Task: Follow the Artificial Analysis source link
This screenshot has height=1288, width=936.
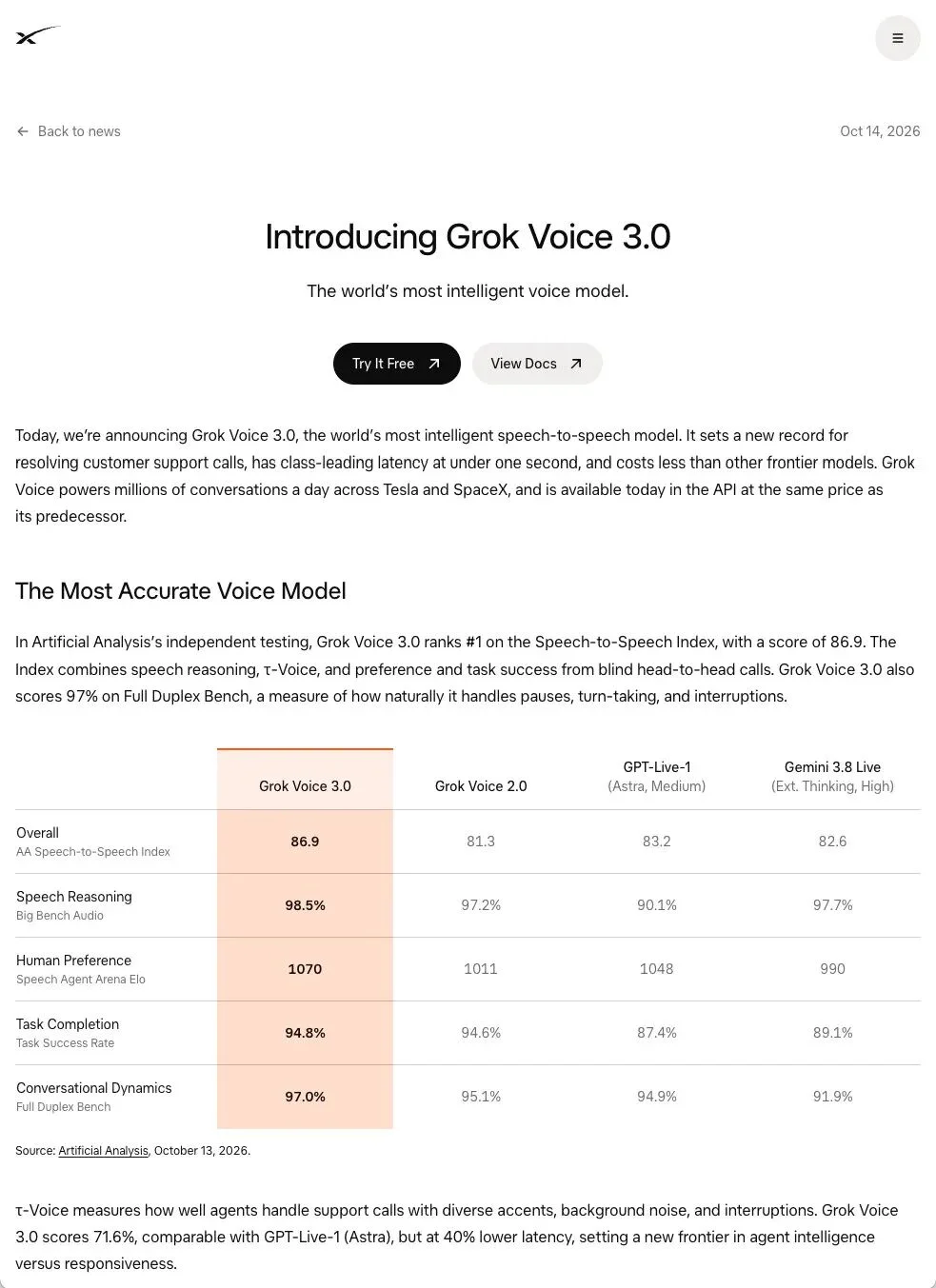Action: coord(103,1151)
